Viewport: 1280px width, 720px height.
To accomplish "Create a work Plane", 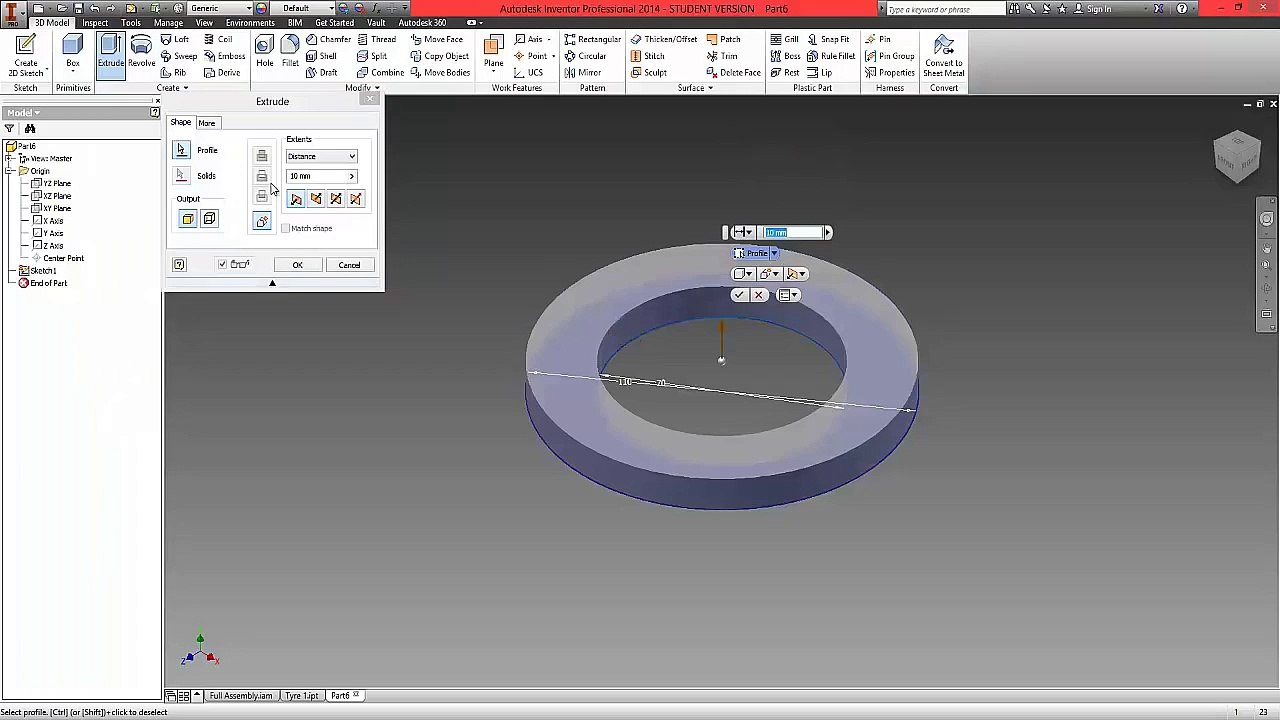I will (x=494, y=52).
